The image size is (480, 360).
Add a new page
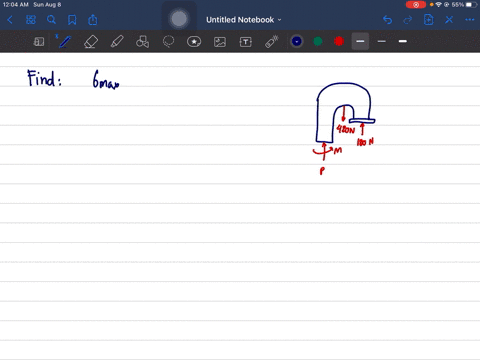click(428, 20)
